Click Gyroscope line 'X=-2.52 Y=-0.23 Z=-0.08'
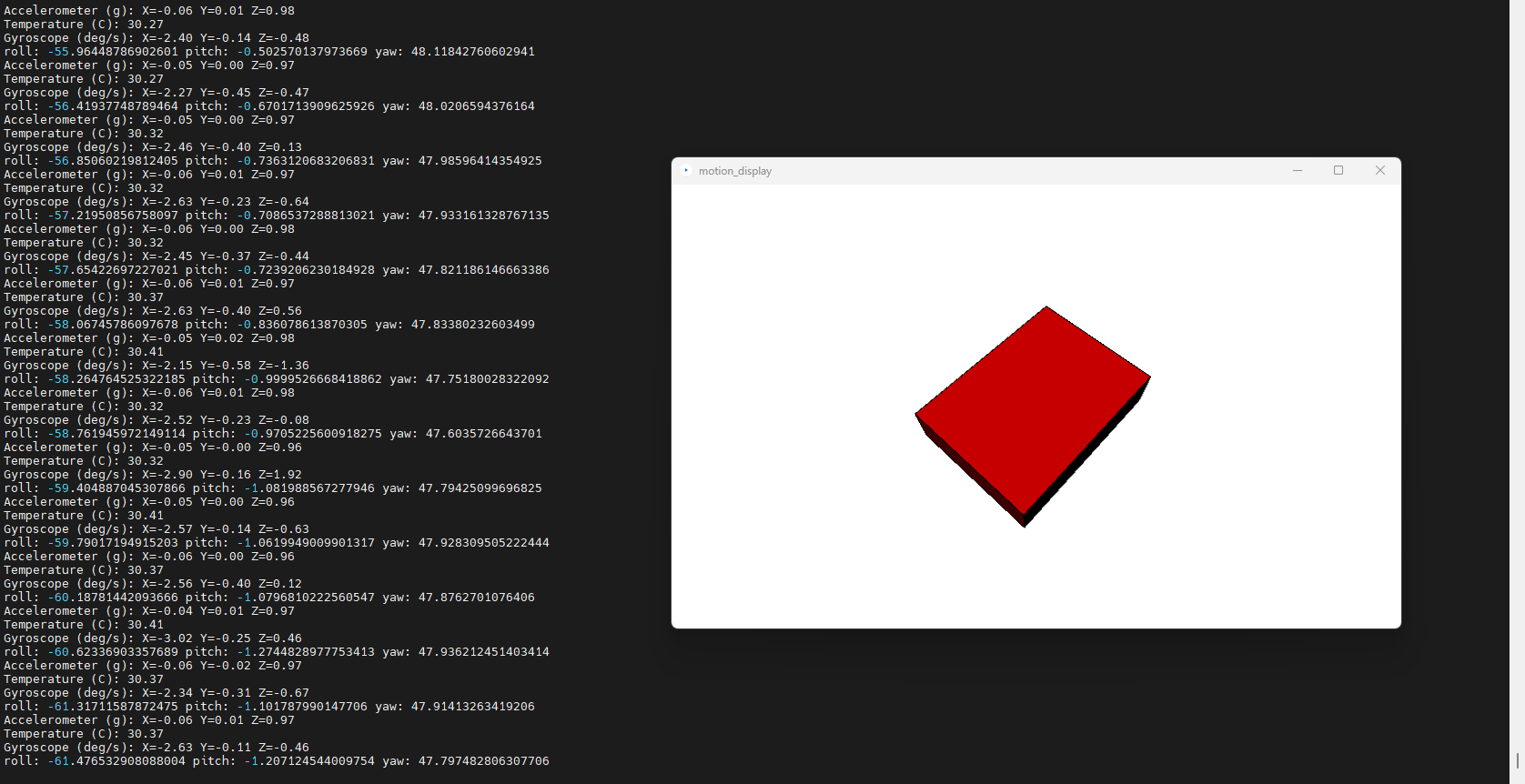Image resolution: width=1525 pixels, height=784 pixels. [x=157, y=420]
